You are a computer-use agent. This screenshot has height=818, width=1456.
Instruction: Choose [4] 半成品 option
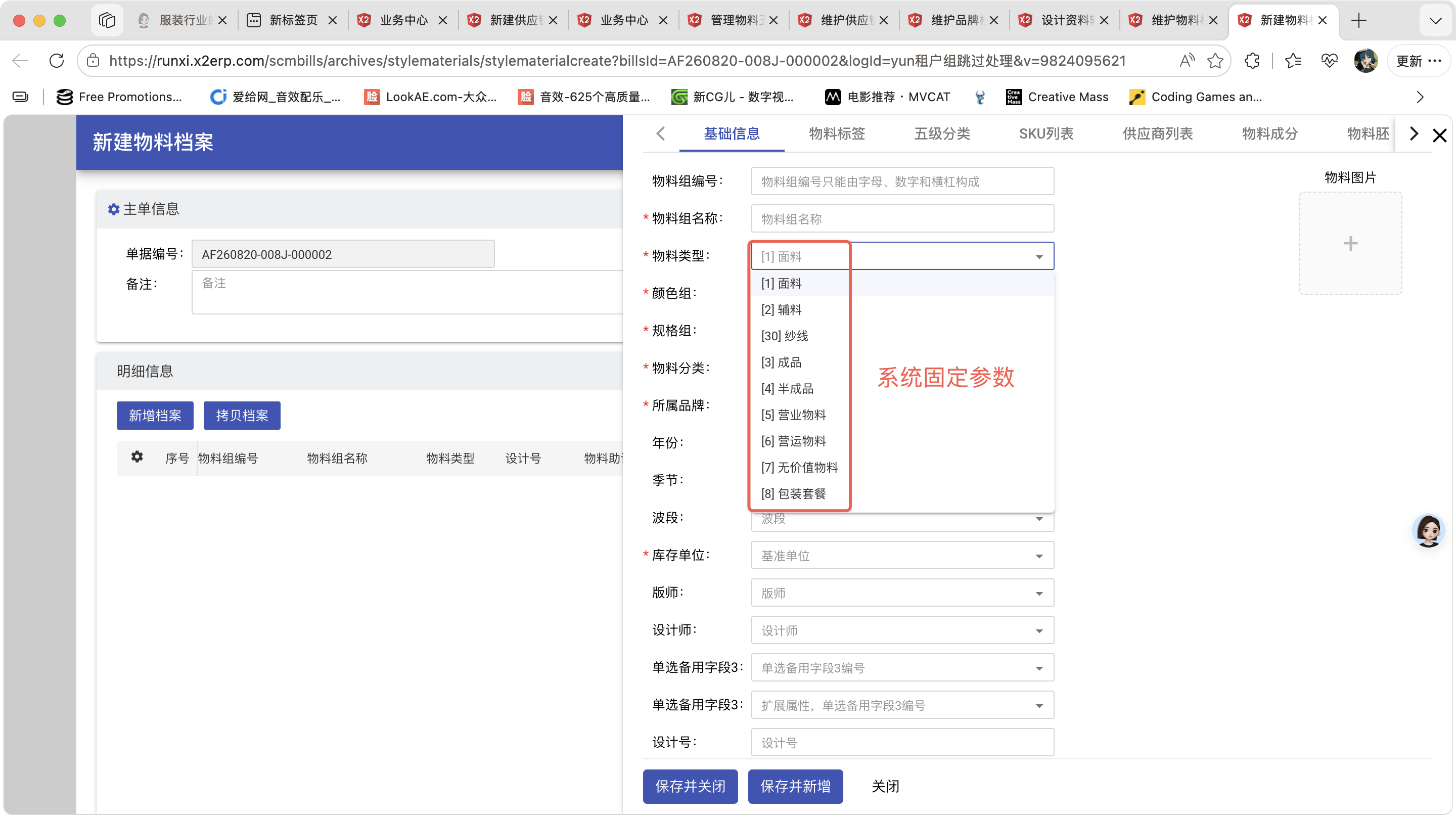[x=902, y=388]
